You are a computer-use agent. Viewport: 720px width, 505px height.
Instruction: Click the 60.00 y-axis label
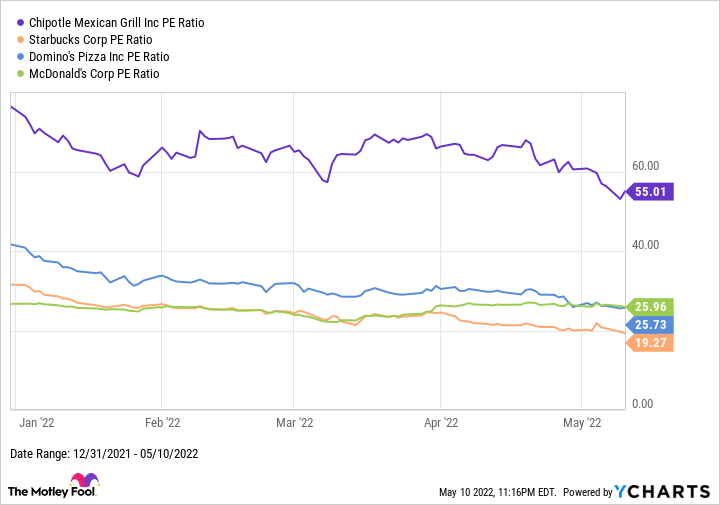coord(644,166)
